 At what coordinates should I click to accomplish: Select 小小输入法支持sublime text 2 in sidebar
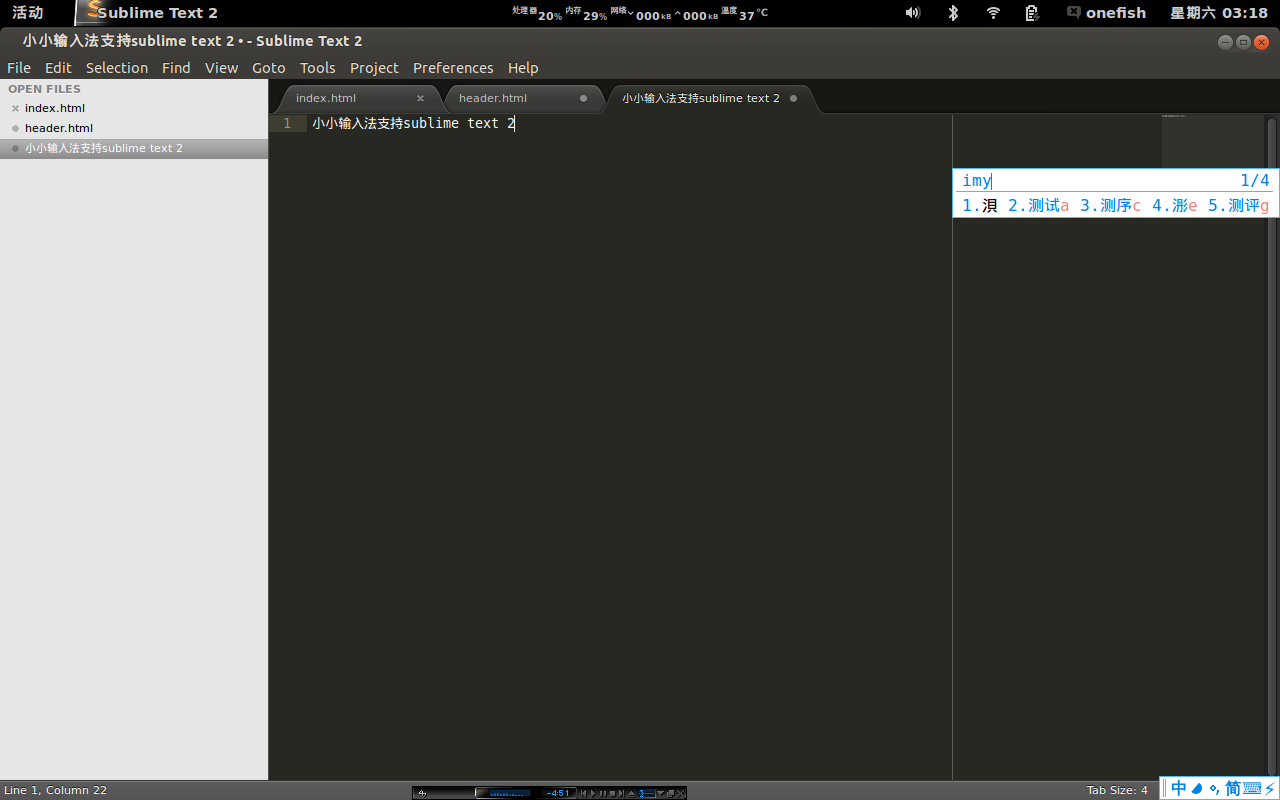point(134,148)
